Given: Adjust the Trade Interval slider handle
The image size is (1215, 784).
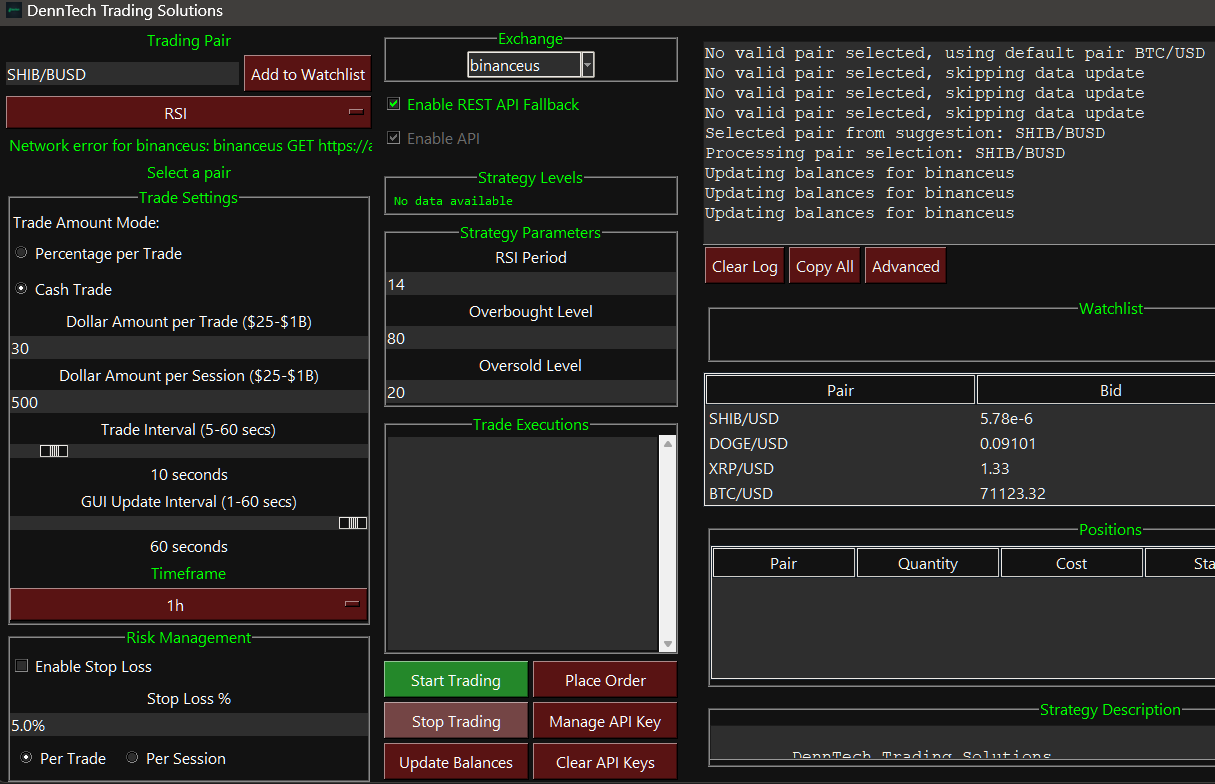Looking at the screenshot, I should (x=55, y=451).
